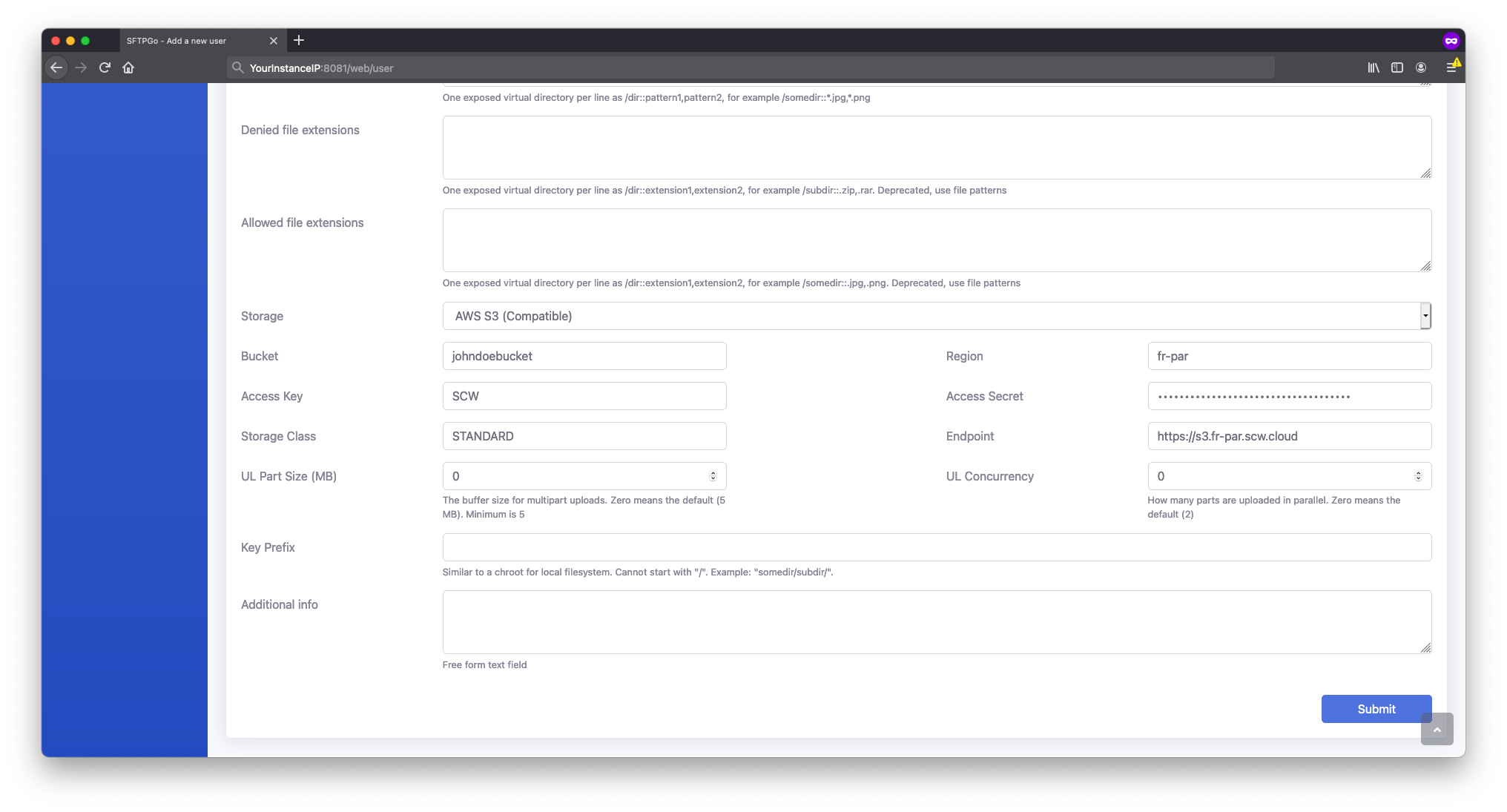Submit the new user form
This screenshot has height=812, width=1507.
1376,709
